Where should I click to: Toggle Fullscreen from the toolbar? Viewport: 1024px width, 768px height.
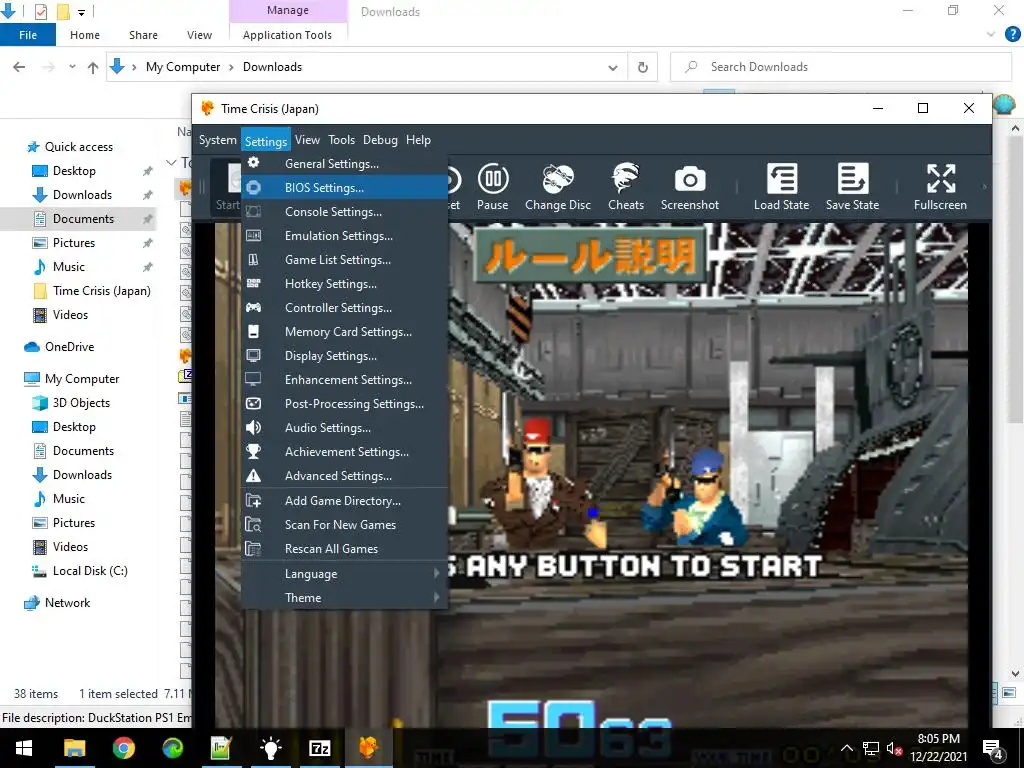940,187
